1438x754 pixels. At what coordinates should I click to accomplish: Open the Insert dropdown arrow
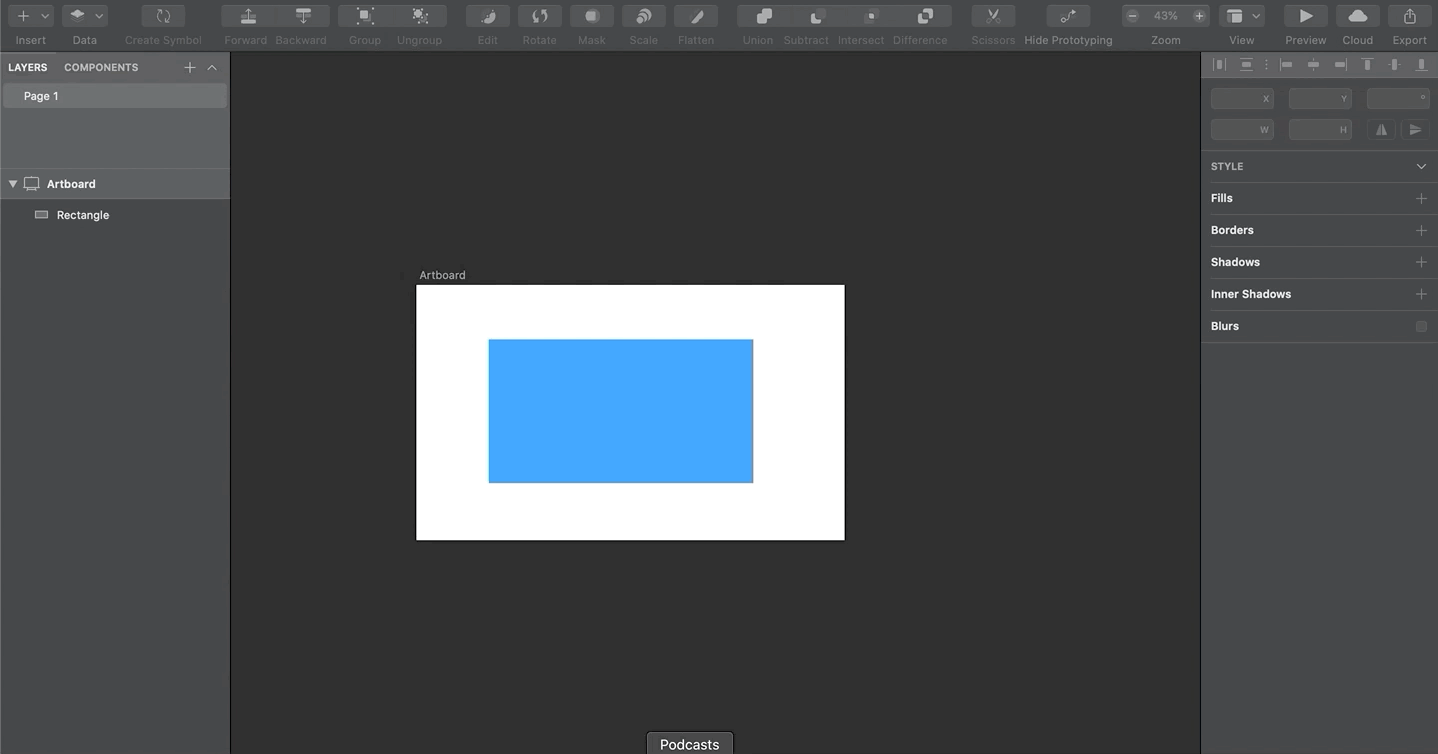click(x=43, y=15)
